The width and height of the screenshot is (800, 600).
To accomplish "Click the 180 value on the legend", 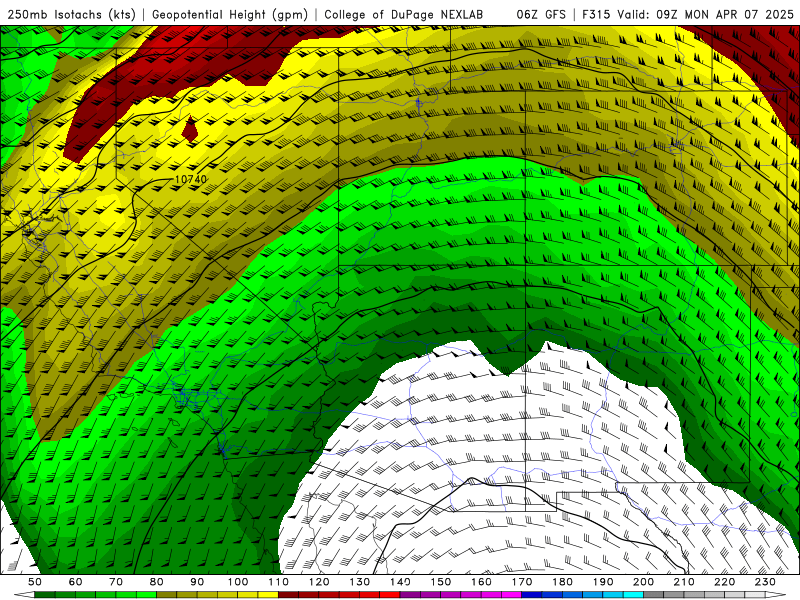I will tap(563, 582).
